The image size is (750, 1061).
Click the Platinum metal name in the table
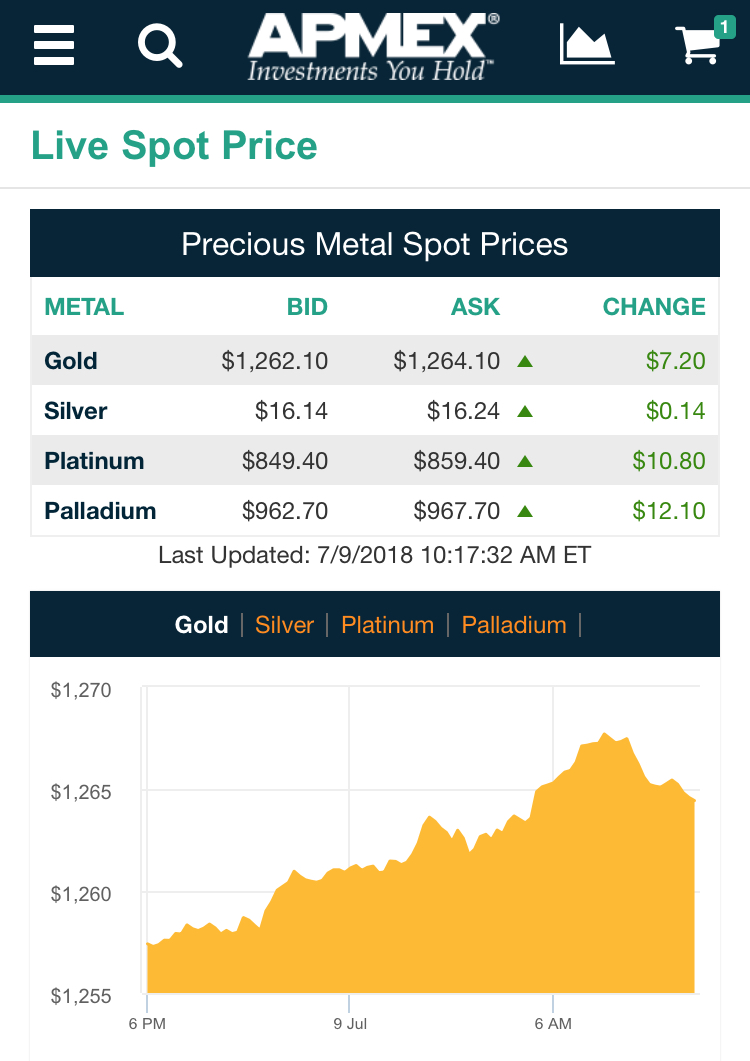coord(94,461)
